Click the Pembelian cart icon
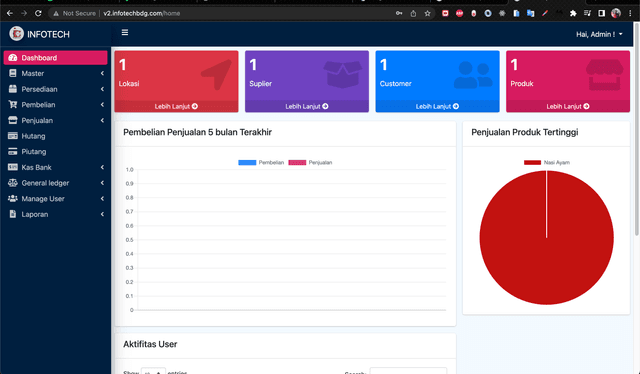The image size is (640, 374). 13,104
